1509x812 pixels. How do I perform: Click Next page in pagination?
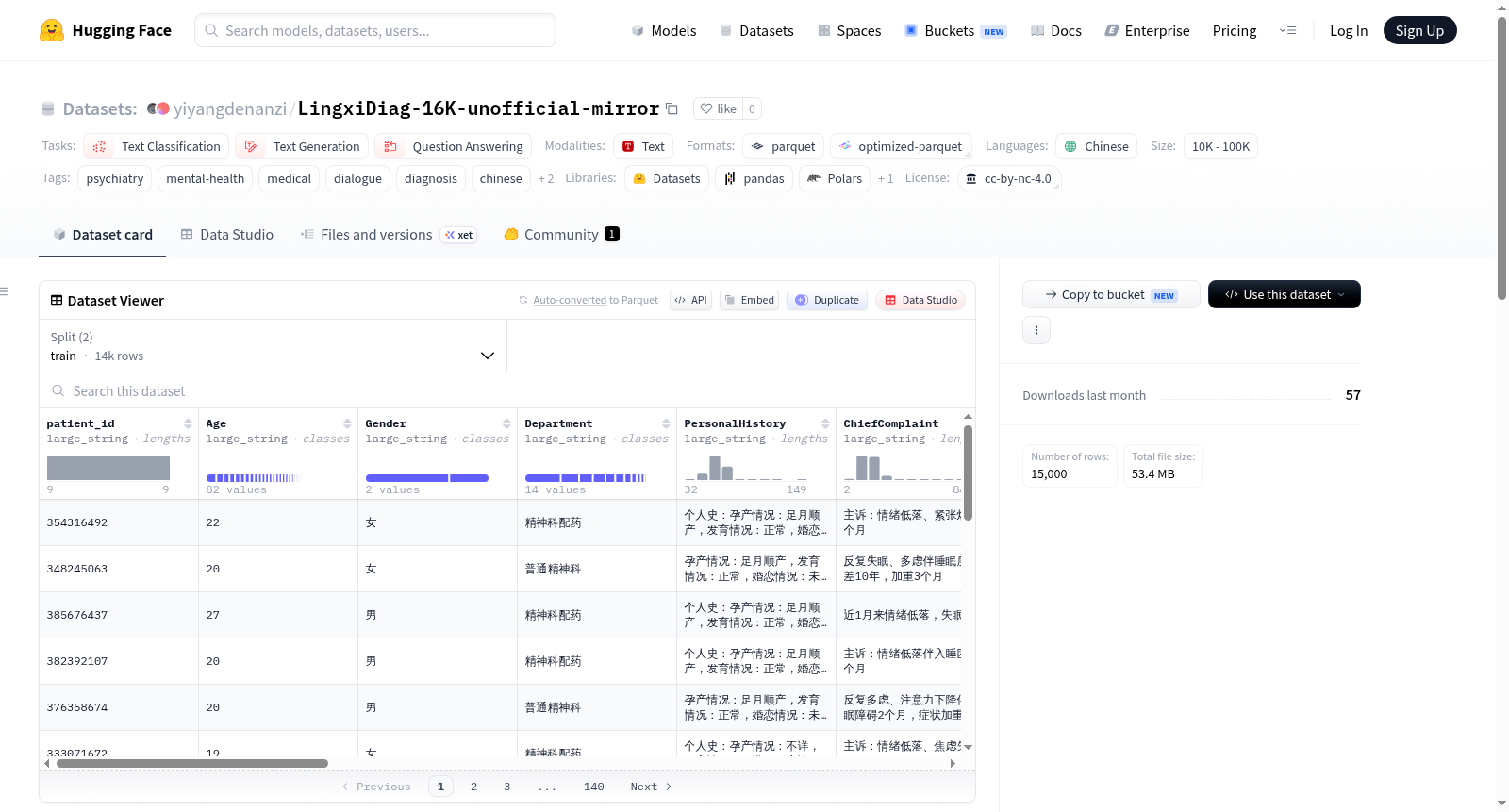(x=651, y=787)
